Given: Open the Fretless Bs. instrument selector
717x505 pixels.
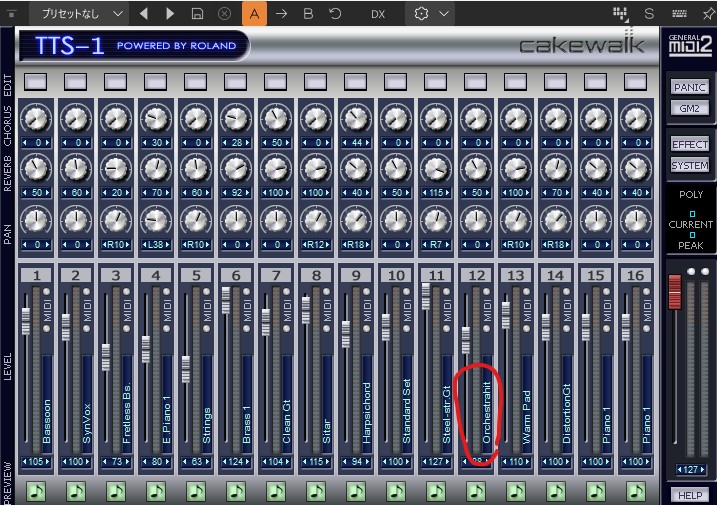Looking at the screenshot, I should [x=127, y=403].
